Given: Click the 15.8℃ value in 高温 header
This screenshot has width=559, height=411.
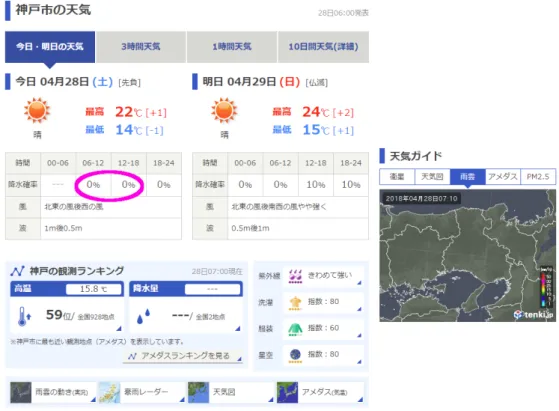Looking at the screenshot, I should point(93,289).
